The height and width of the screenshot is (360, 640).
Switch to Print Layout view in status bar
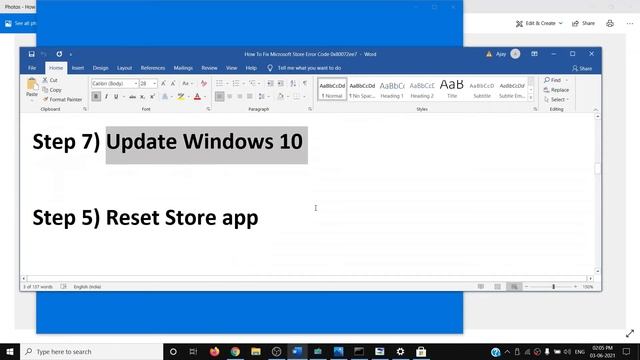click(498, 287)
